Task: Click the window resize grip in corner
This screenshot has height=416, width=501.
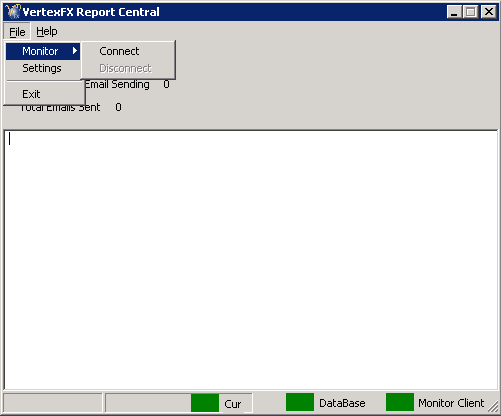Action: click(x=493, y=407)
